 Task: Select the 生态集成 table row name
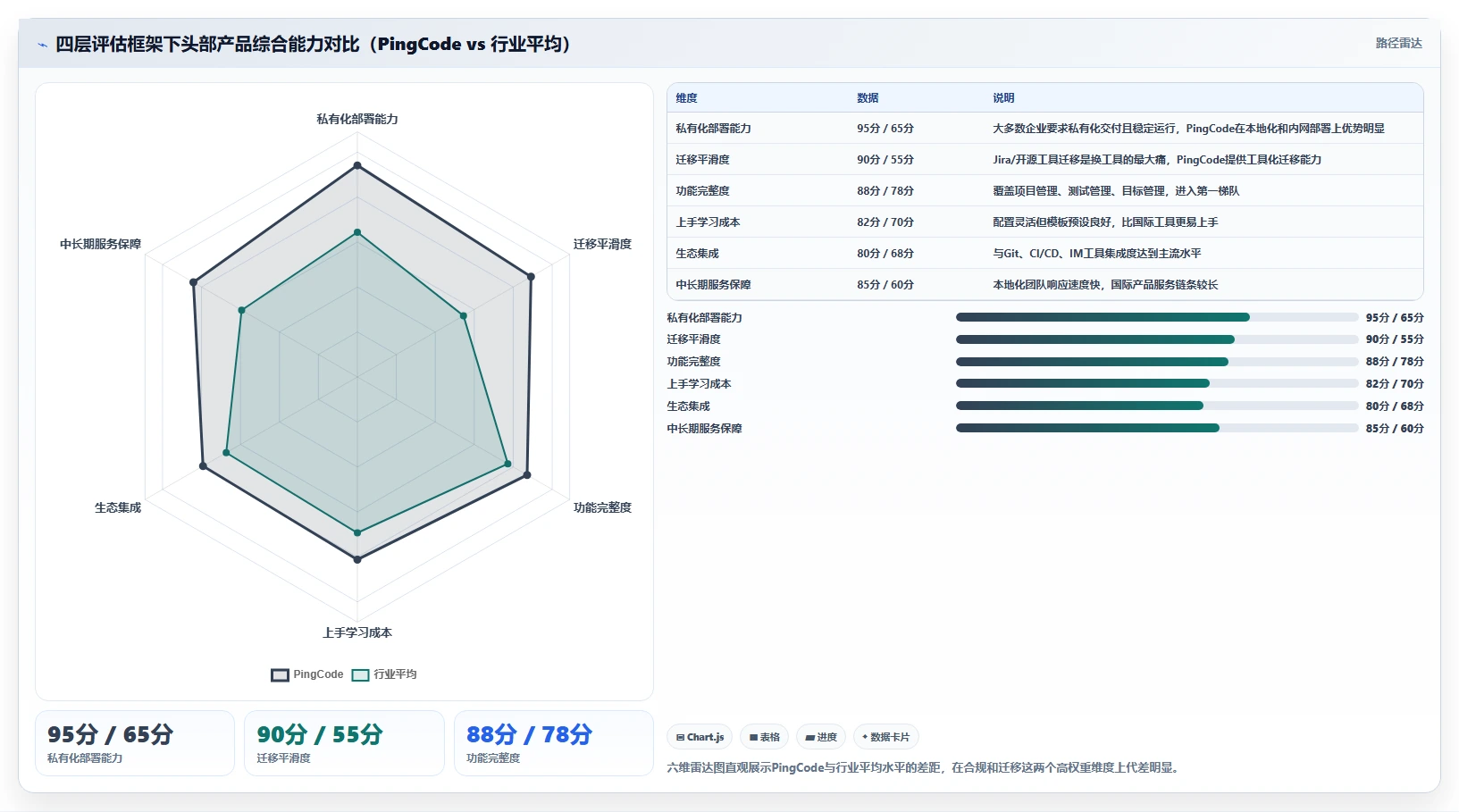point(697,254)
